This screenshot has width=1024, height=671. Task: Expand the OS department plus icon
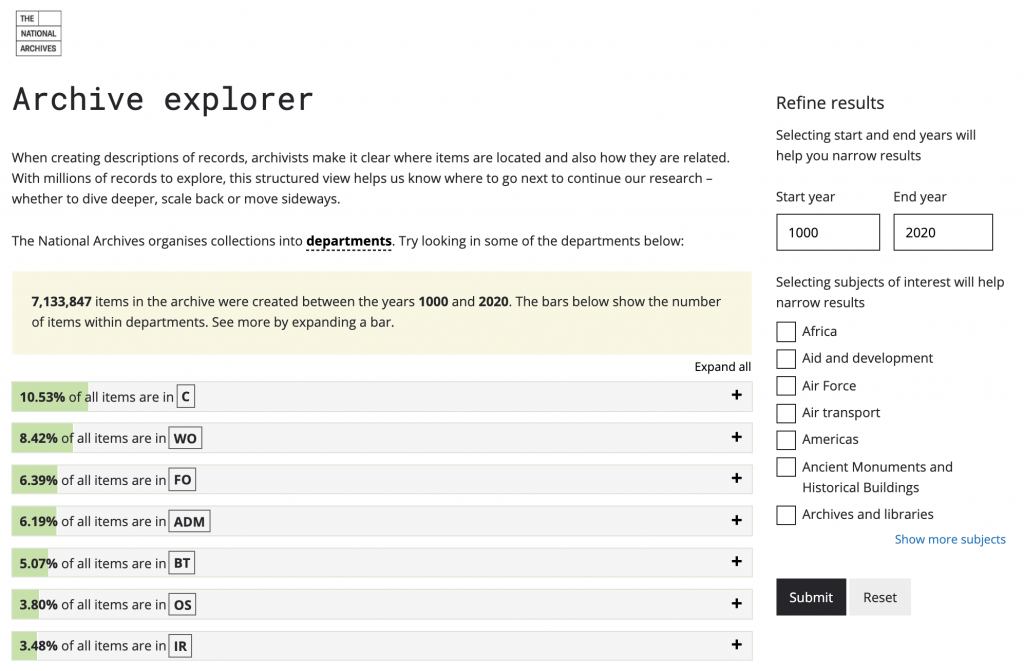tap(737, 603)
